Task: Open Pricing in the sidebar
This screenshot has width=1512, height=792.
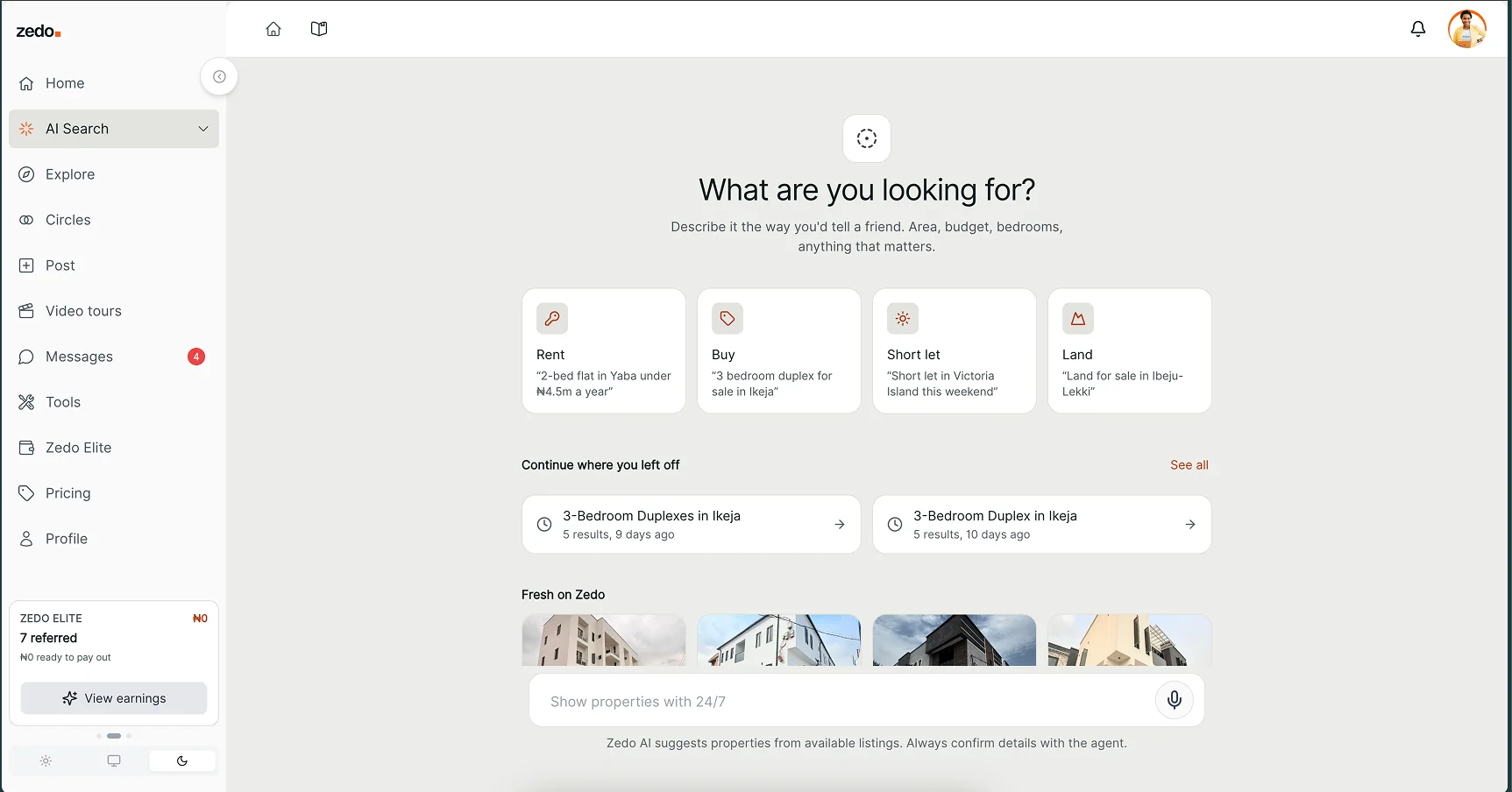Action: 114,493
